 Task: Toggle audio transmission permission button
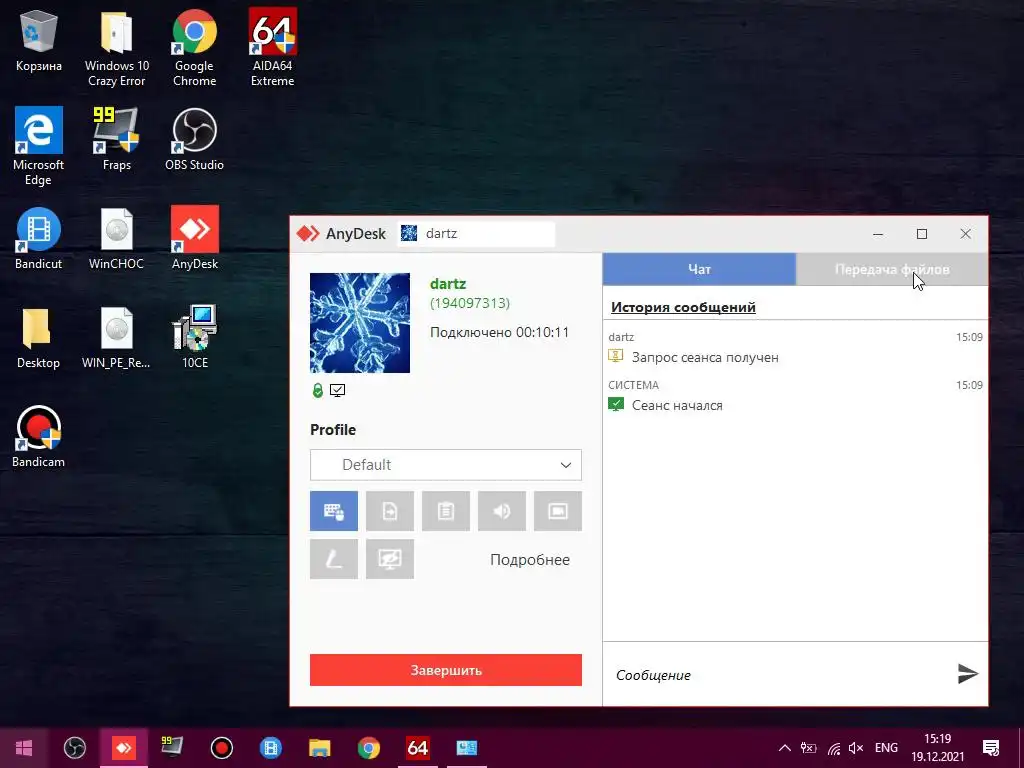click(502, 511)
